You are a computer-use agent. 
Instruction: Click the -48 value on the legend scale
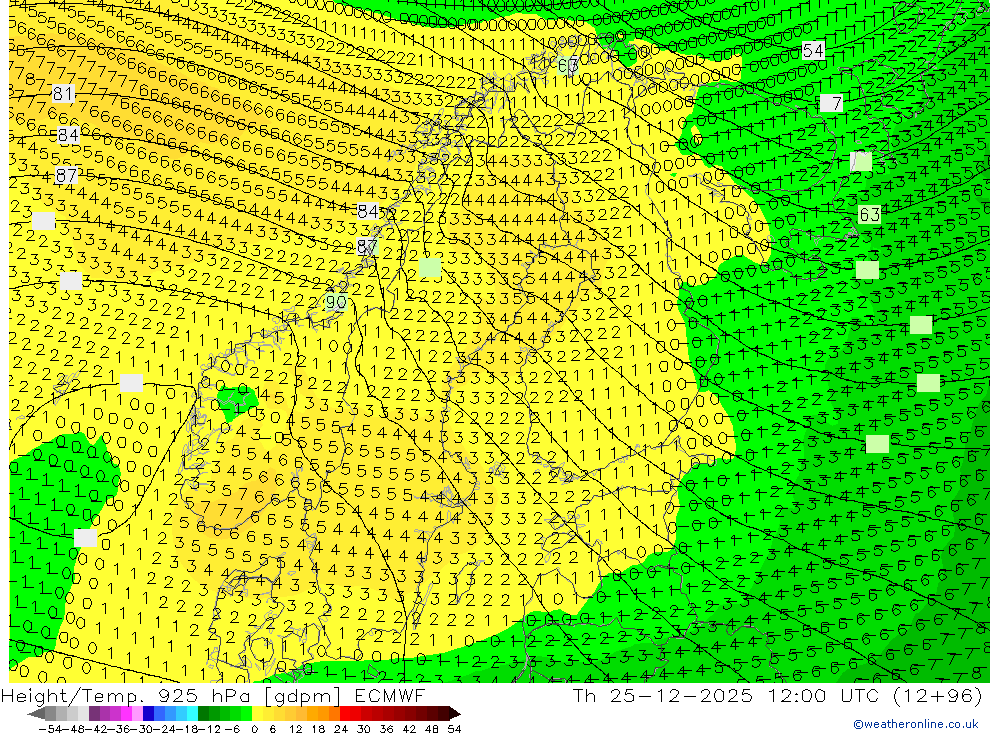pos(73,729)
